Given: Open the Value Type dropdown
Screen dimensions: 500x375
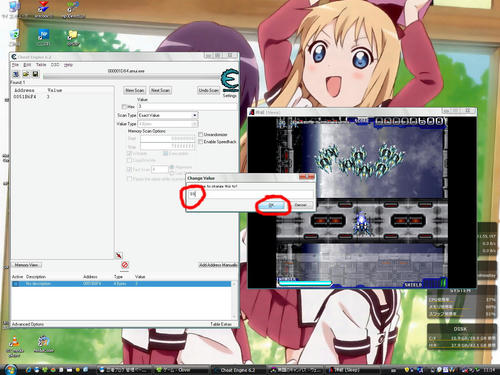Looking at the screenshot, I should click(168, 124).
